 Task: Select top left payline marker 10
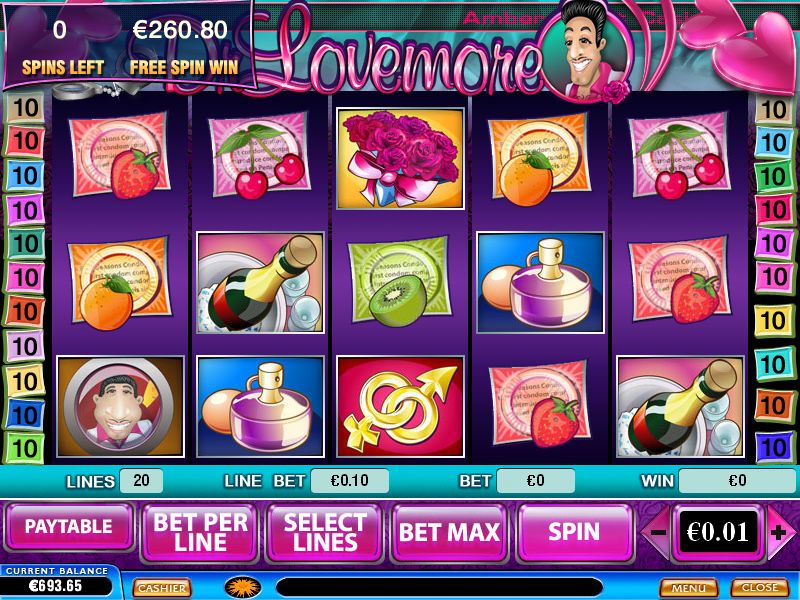pos(25,108)
